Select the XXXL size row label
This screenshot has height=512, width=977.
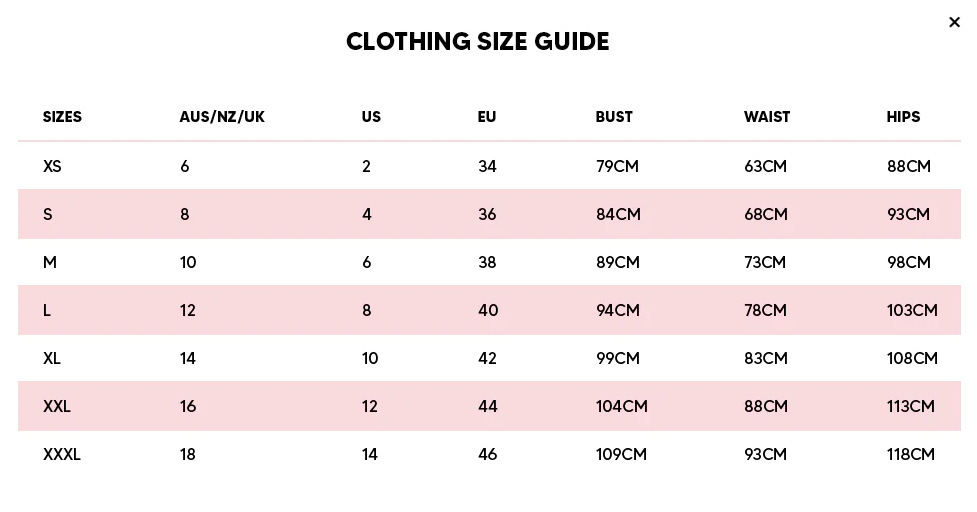click(62, 454)
